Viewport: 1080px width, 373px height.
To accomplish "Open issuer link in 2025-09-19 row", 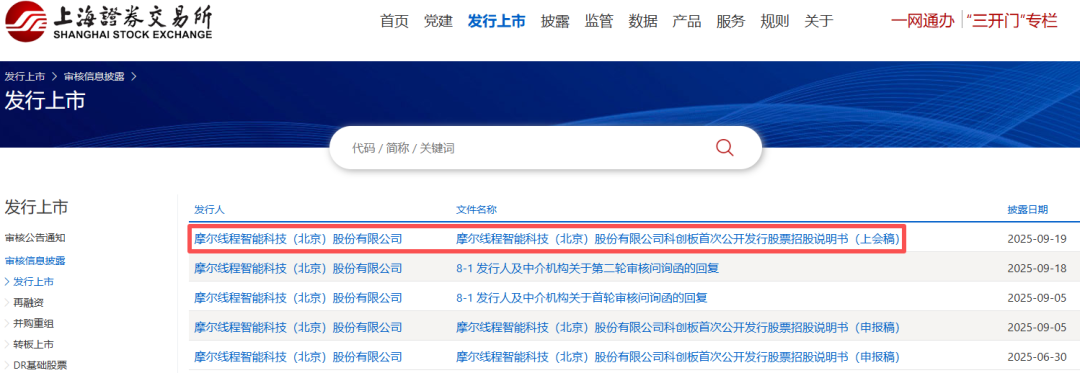I will (x=298, y=239).
